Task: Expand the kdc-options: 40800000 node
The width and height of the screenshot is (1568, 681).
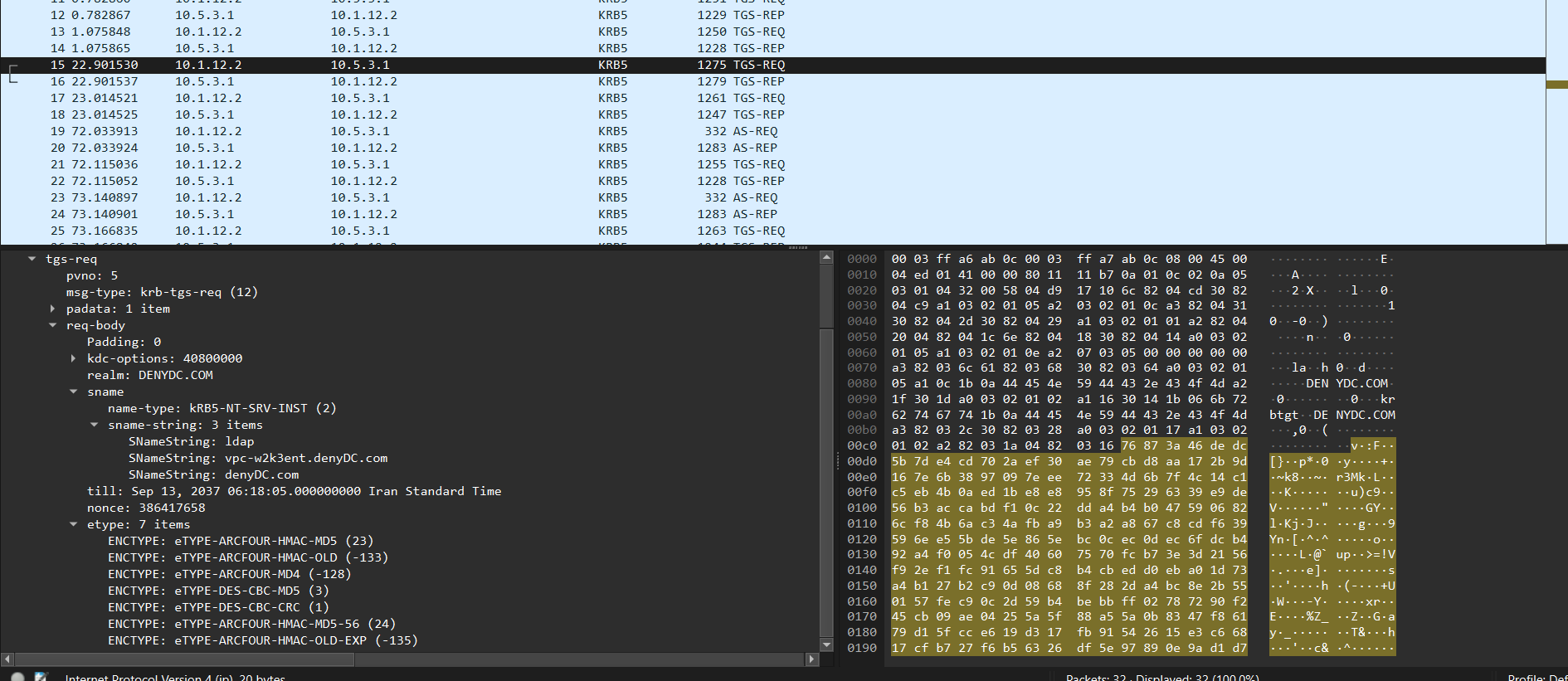Action: click(73, 358)
